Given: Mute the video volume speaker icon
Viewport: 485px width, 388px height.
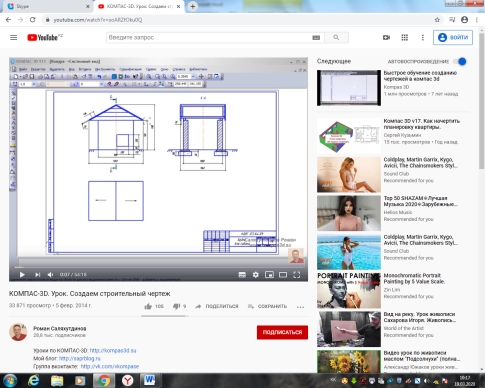Looking at the screenshot, I should point(50,275).
